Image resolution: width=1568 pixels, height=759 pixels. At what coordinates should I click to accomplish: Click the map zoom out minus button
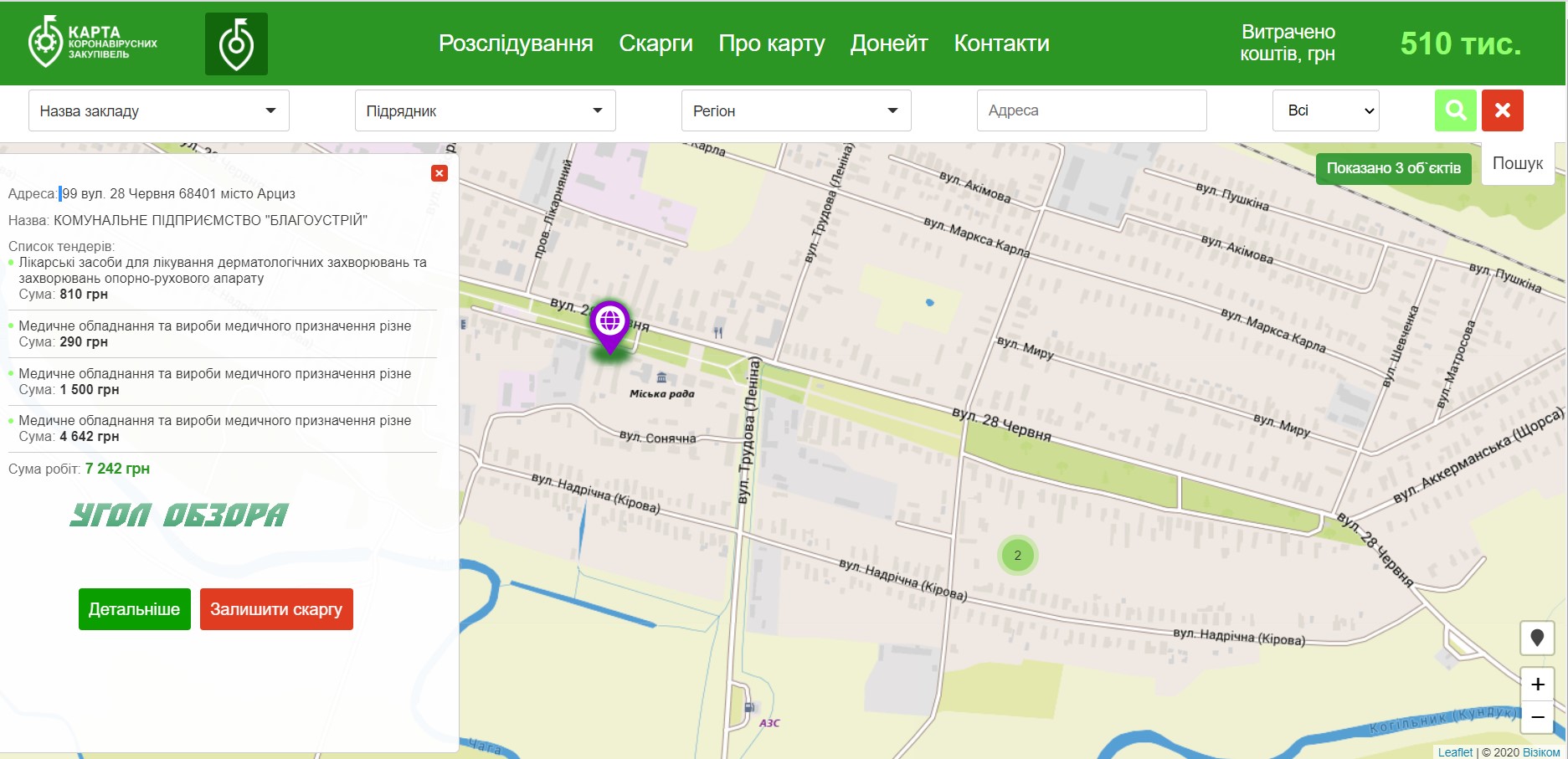pyautogui.click(x=1537, y=717)
